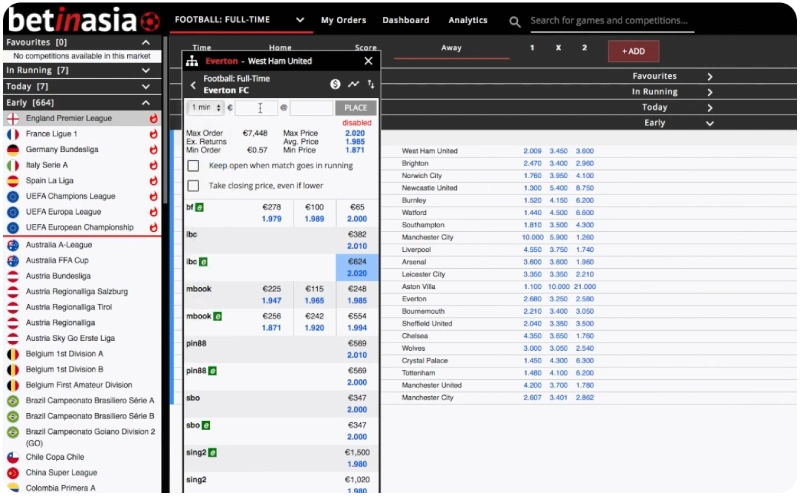Click the currency S icon in order panel
This screenshot has height=496, width=800.
pyautogui.click(x=335, y=84)
